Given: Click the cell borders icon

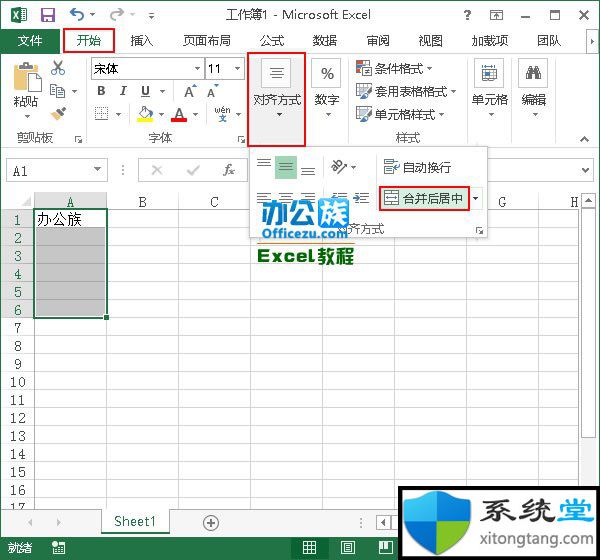Looking at the screenshot, I should [101, 114].
